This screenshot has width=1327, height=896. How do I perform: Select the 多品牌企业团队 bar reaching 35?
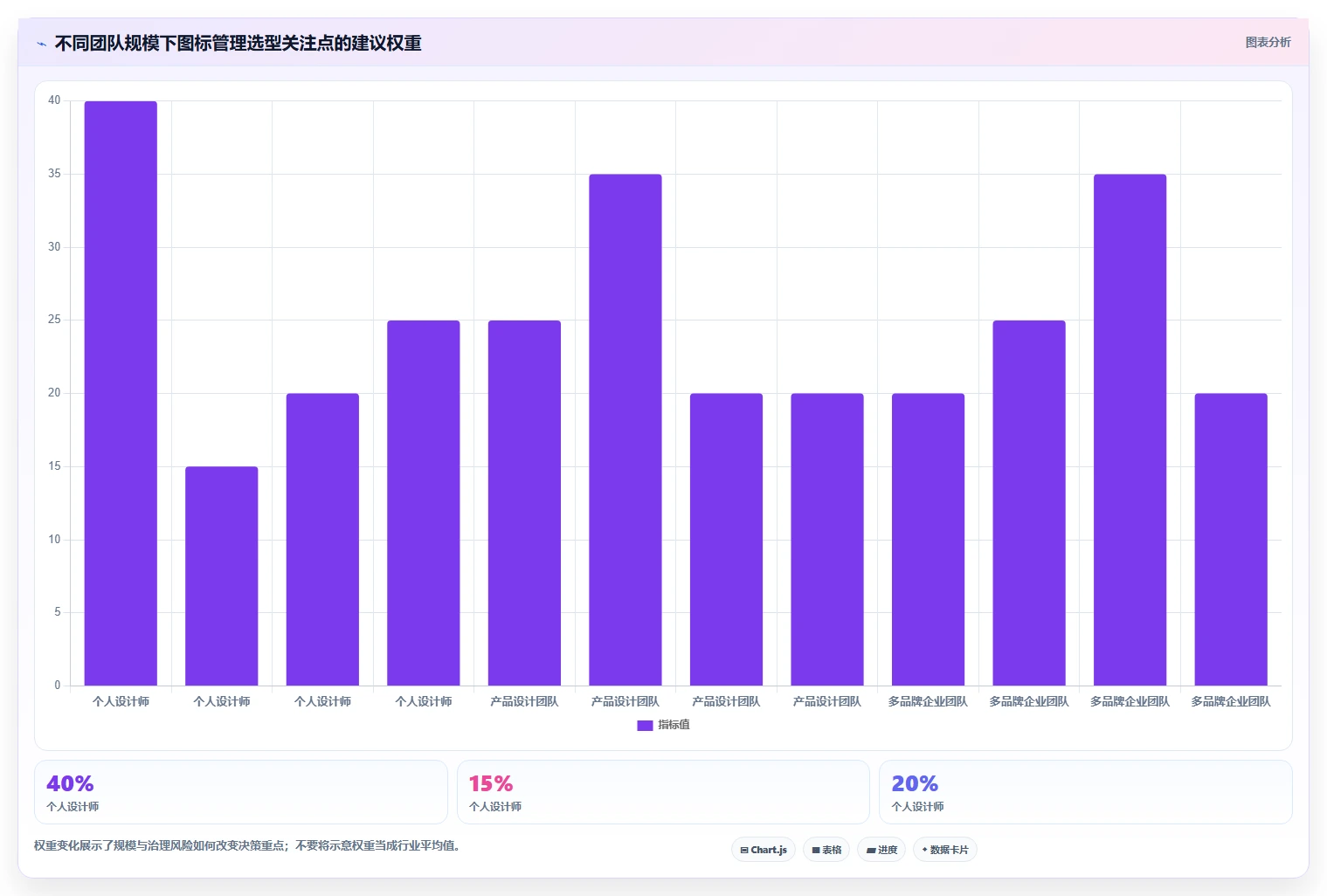1130,430
